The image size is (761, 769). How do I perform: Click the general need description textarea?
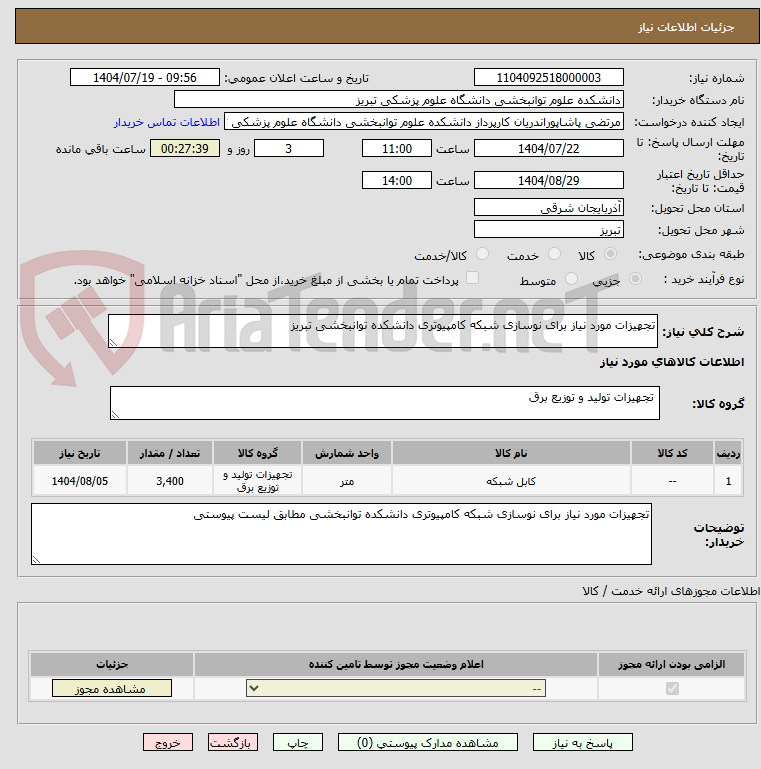click(382, 332)
